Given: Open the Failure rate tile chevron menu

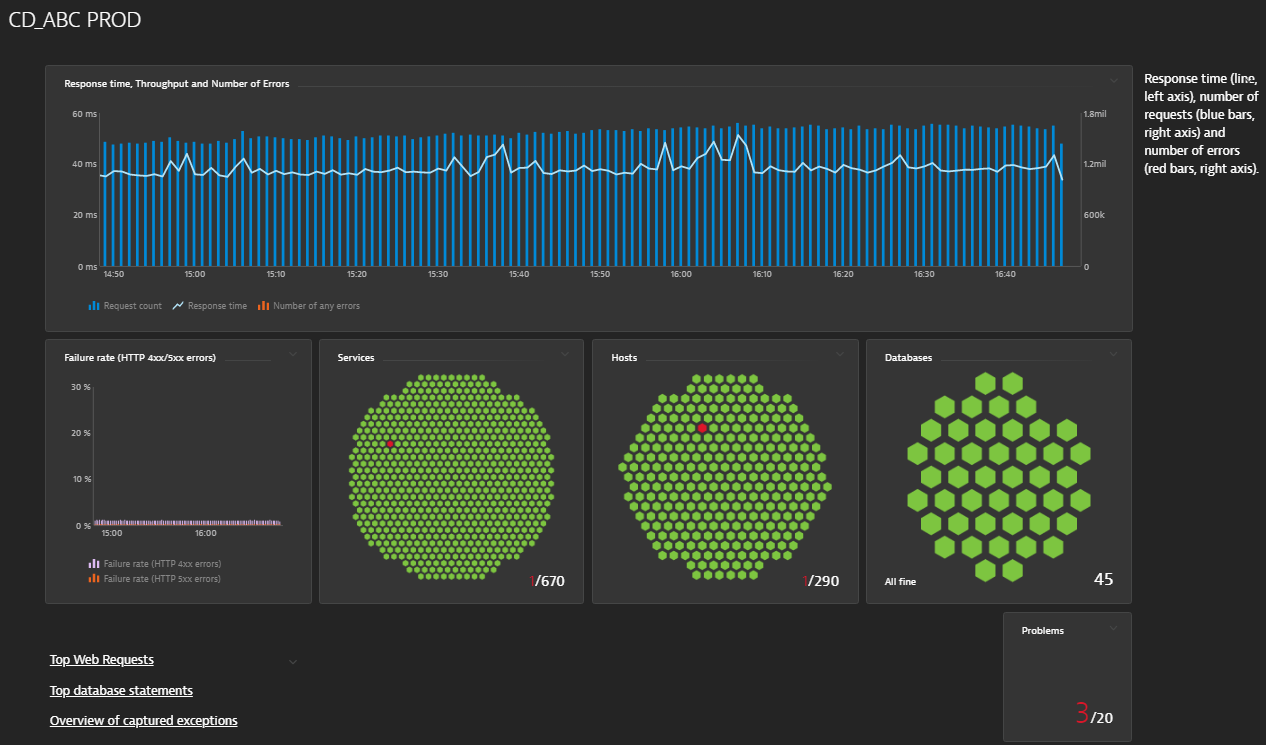Looking at the screenshot, I should click(x=293, y=353).
